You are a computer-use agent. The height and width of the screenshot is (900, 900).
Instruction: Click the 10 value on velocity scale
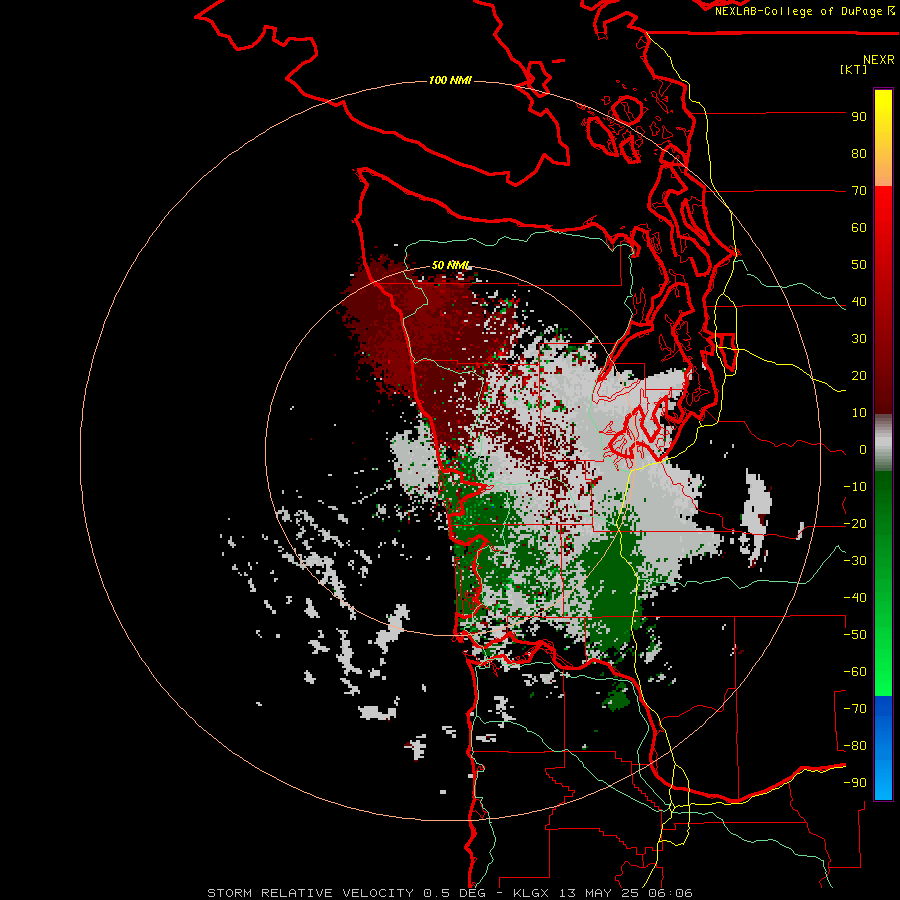click(859, 413)
